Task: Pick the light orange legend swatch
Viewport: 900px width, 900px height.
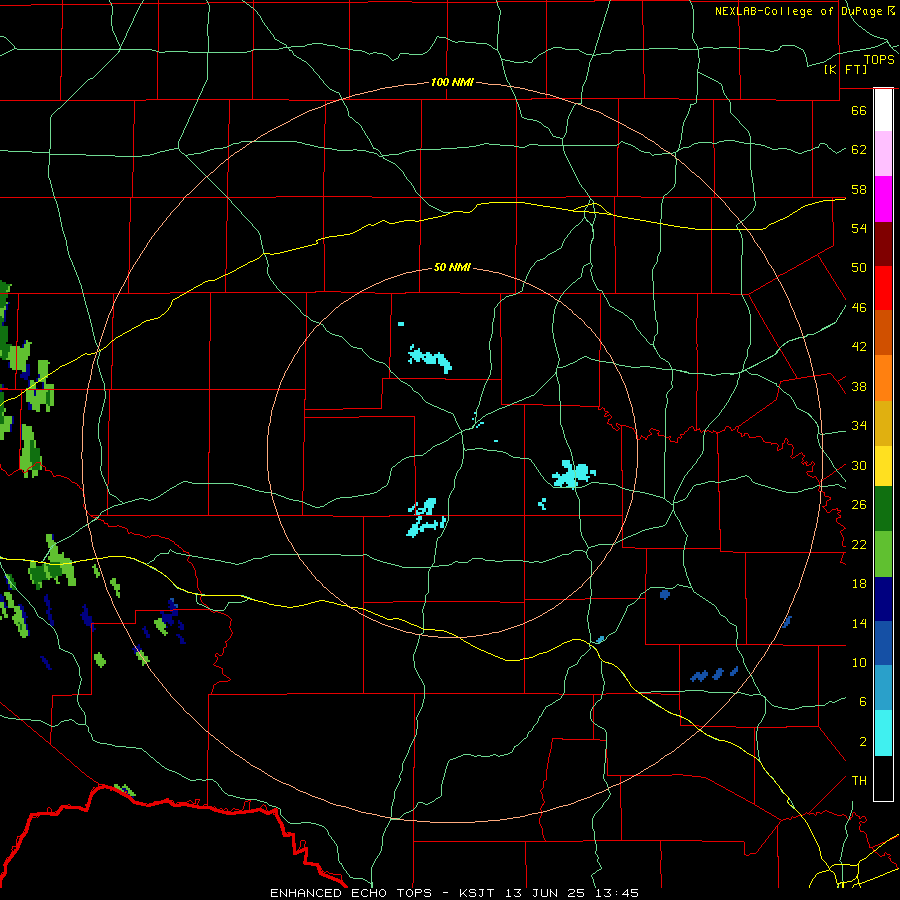Action: 883,378
